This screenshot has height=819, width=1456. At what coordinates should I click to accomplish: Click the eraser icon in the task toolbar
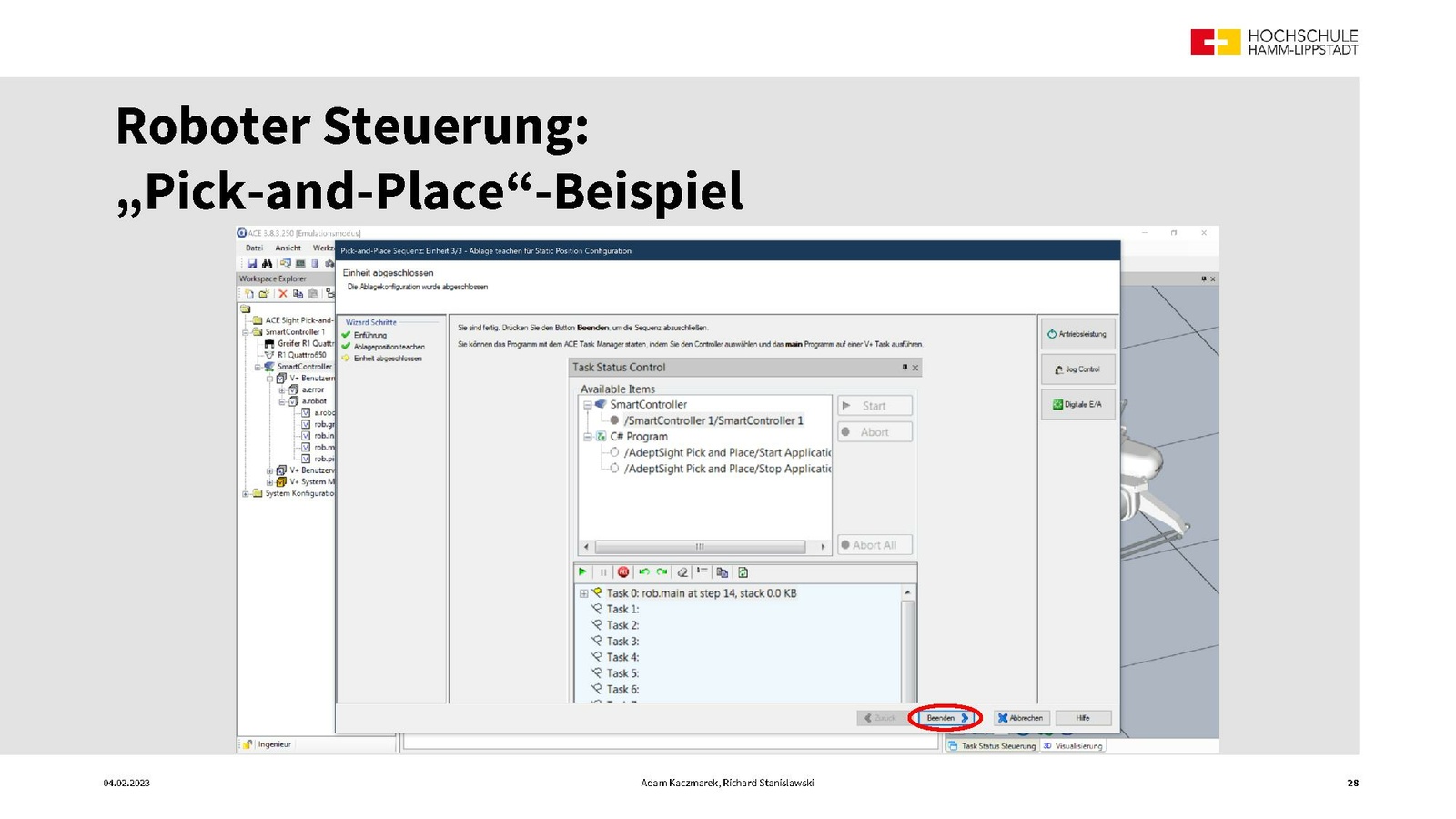pos(682,572)
